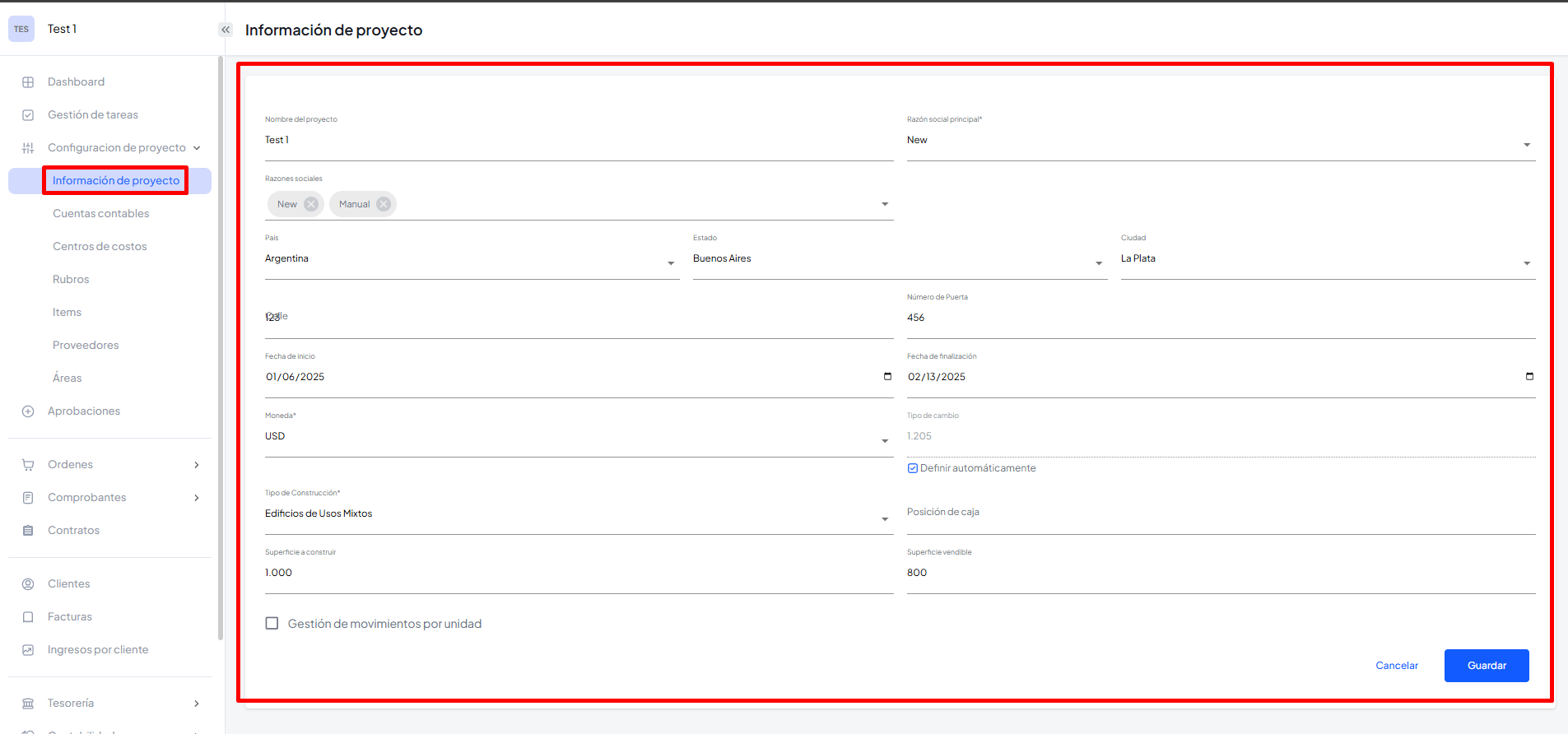
Task: Remove the "Manual" chip from Razones sociales
Action: click(384, 204)
